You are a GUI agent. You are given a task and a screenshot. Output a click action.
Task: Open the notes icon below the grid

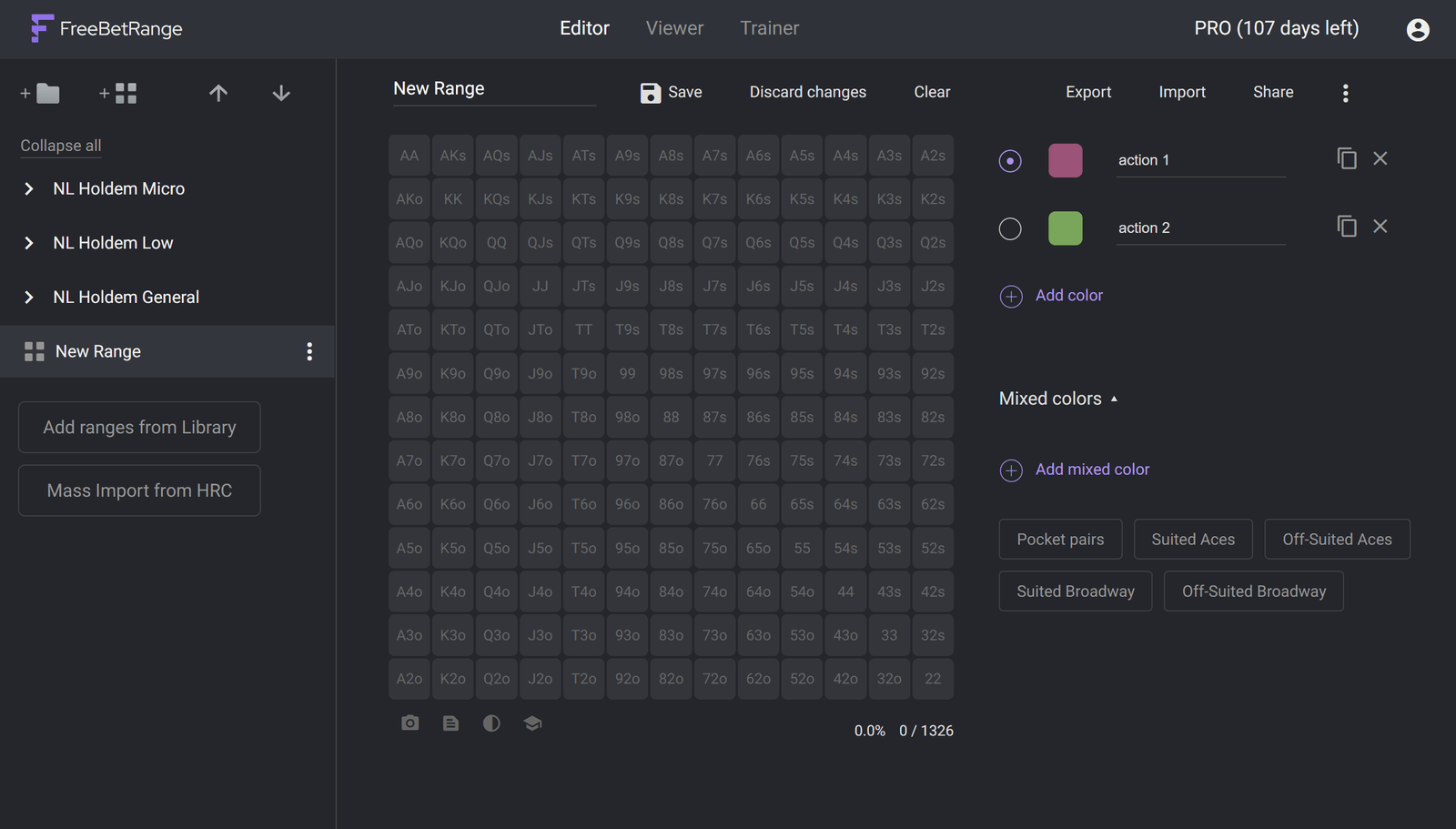pos(450,723)
